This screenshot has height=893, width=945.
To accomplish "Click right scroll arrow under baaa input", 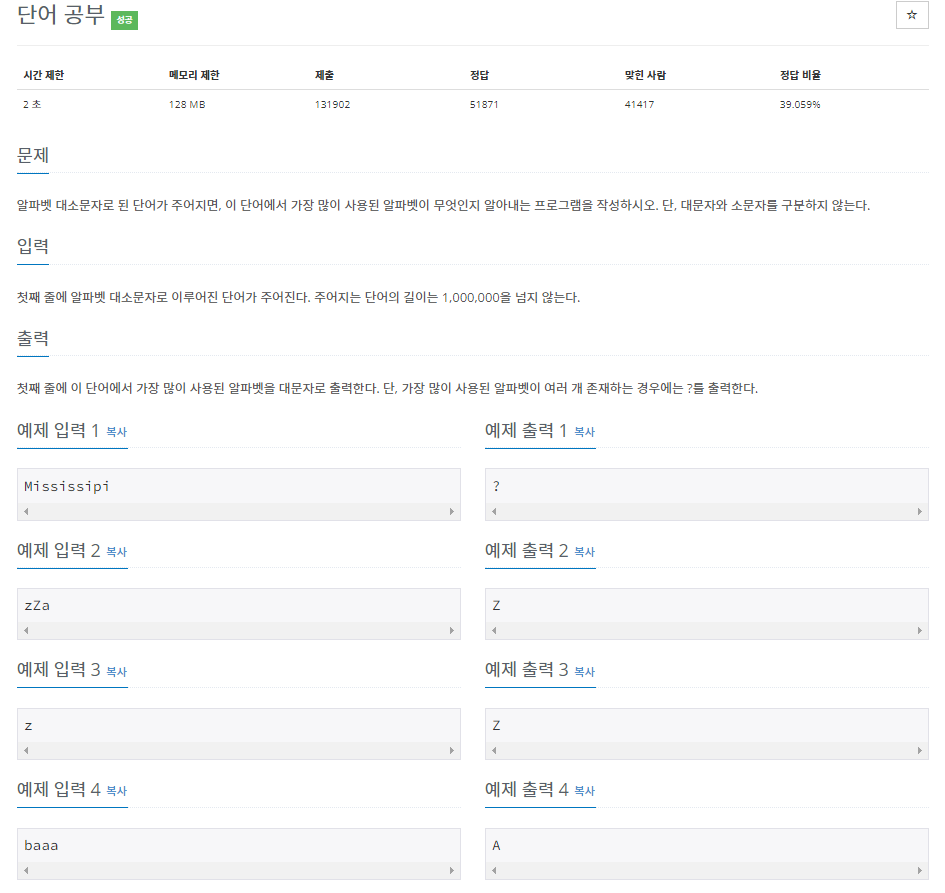I will click(x=451, y=871).
